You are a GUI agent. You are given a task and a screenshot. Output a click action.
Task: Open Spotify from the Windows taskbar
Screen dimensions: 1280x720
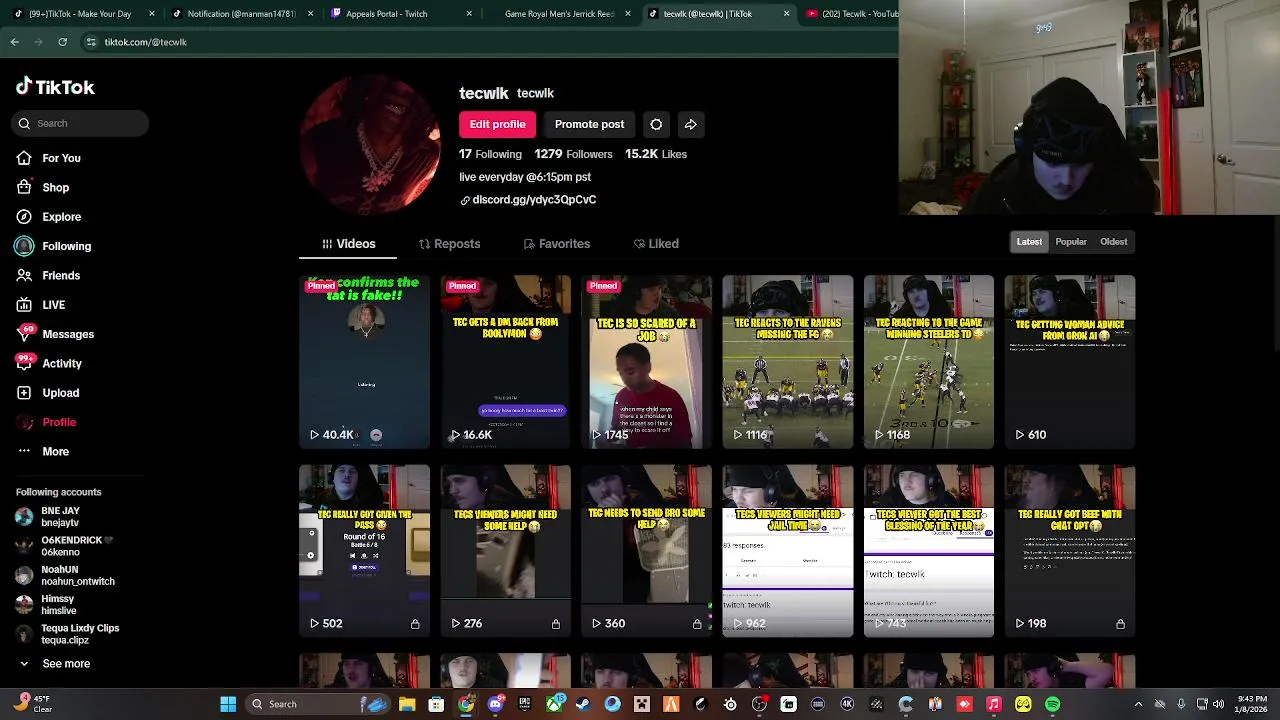click(1052, 704)
